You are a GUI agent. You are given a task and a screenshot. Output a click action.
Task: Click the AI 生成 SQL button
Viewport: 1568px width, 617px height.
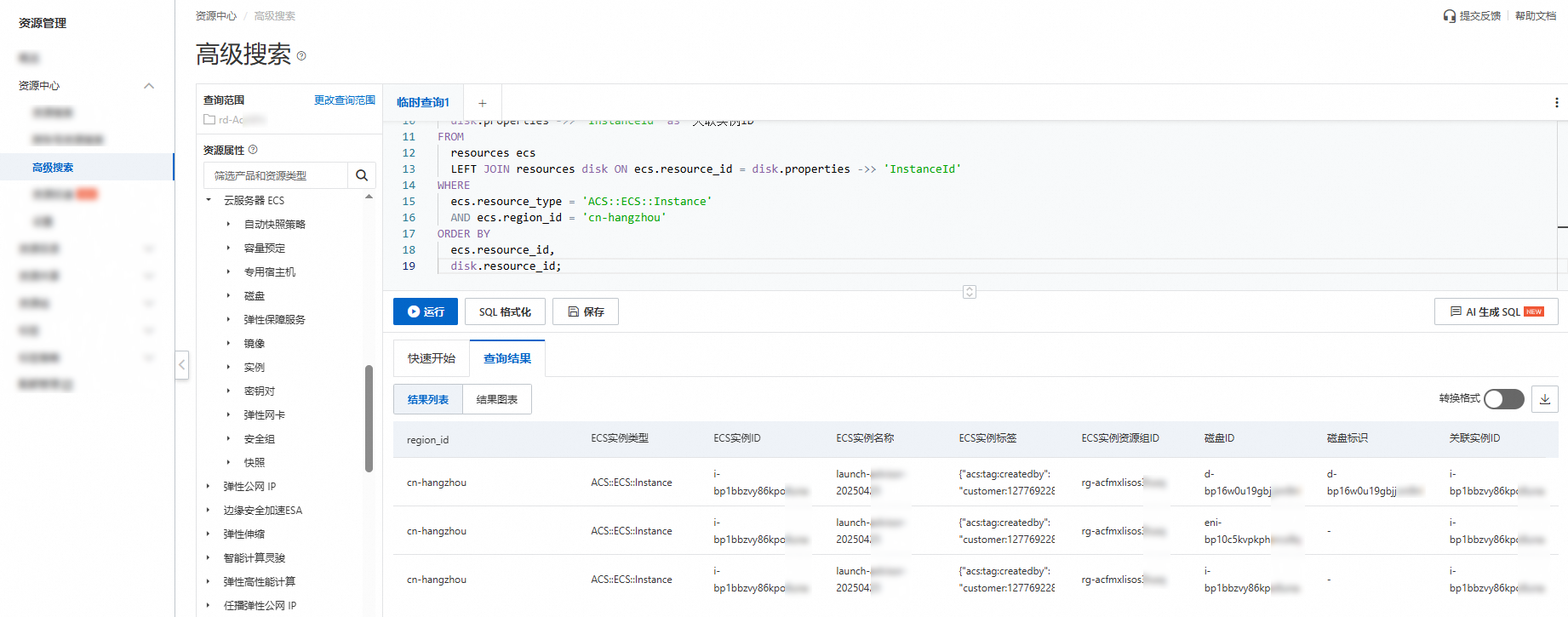(x=1496, y=311)
